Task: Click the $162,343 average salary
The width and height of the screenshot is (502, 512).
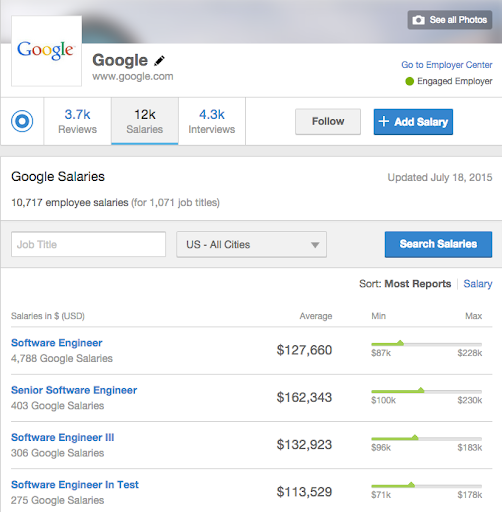Action: click(x=304, y=397)
